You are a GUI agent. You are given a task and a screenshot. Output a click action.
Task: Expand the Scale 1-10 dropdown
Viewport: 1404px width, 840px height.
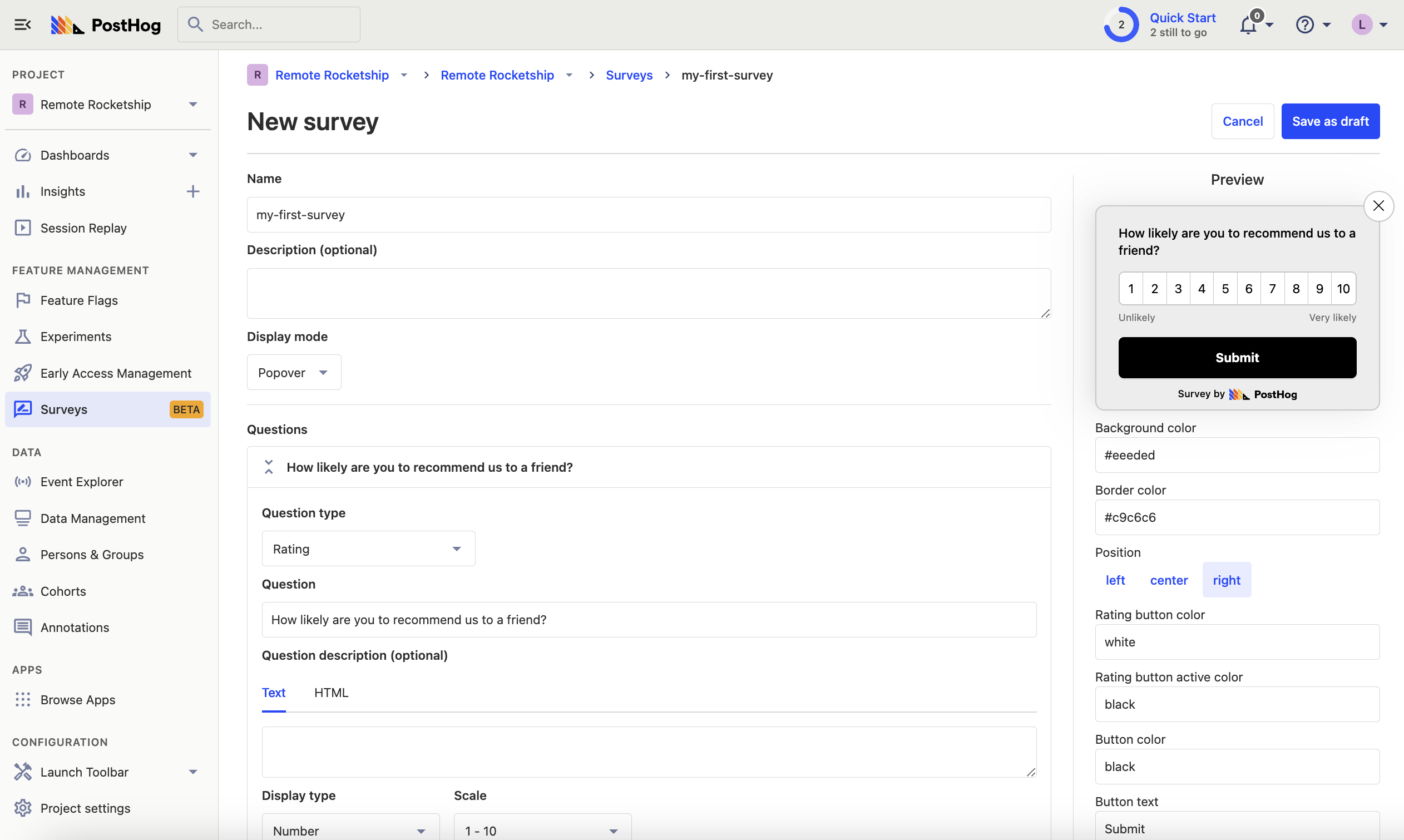(542, 830)
